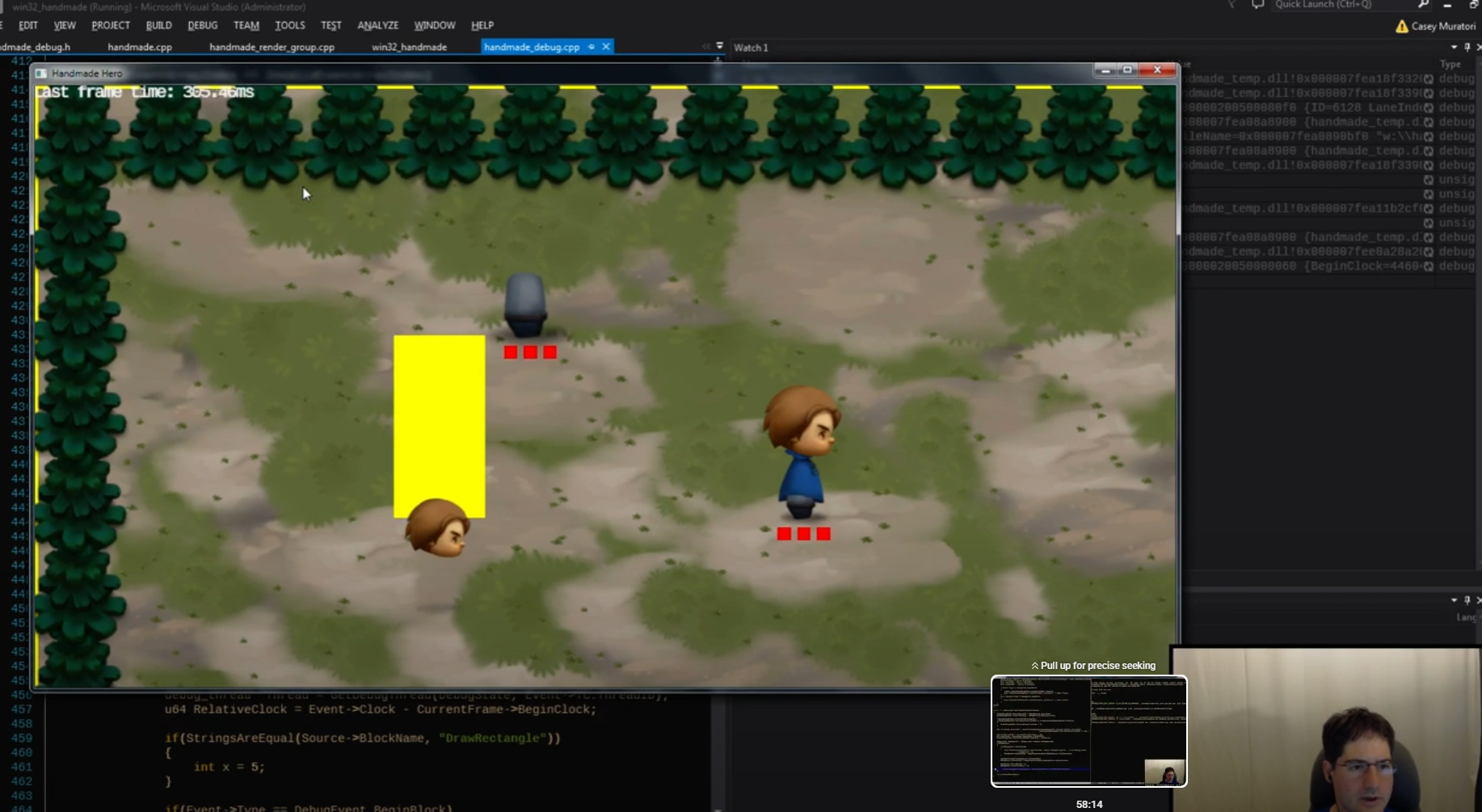Screen dimensions: 1482x812
Task: Click the u64 RelativeClock code line
Action: 381,709
